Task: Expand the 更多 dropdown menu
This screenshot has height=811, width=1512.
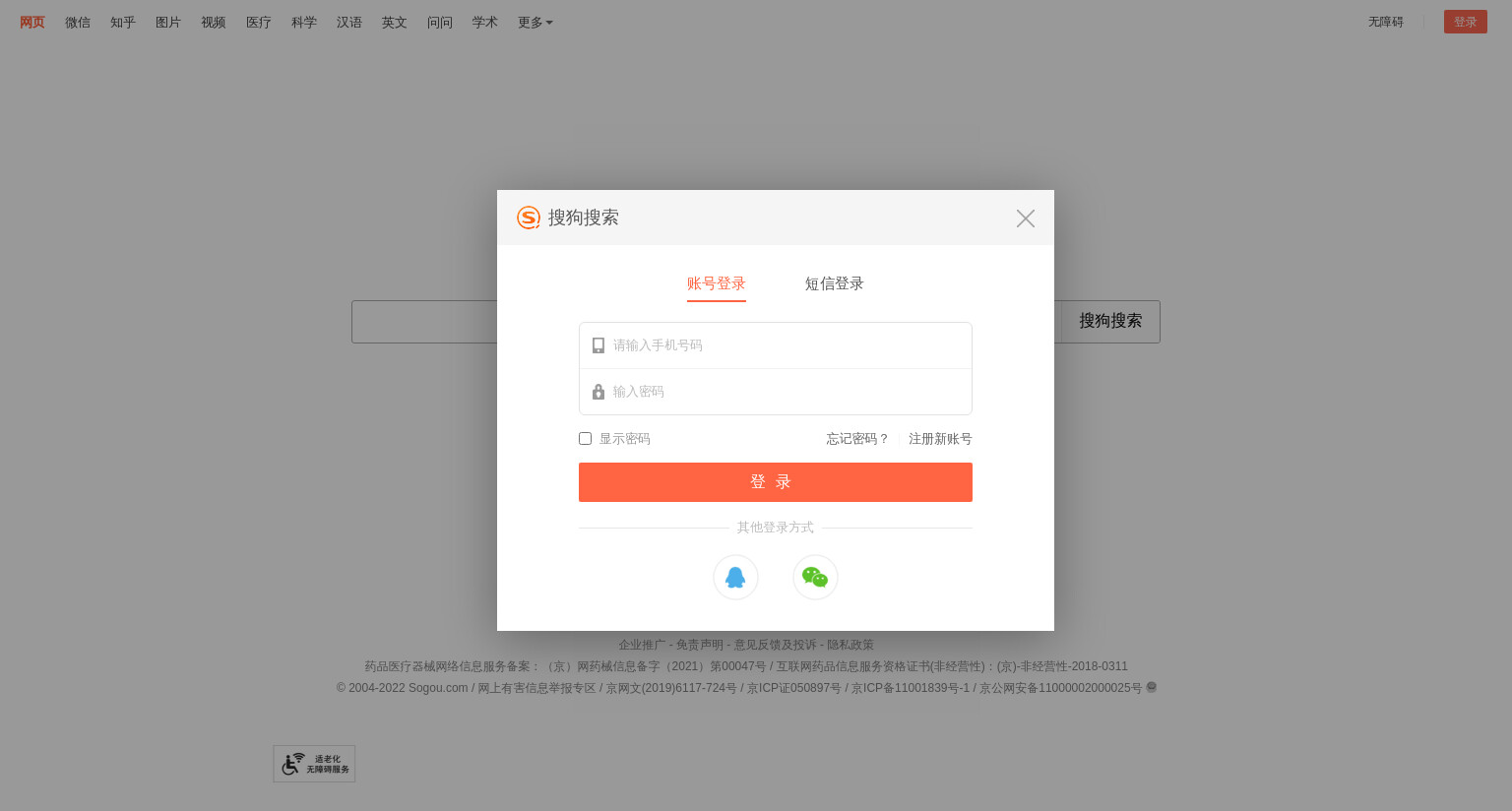Action: (x=535, y=23)
